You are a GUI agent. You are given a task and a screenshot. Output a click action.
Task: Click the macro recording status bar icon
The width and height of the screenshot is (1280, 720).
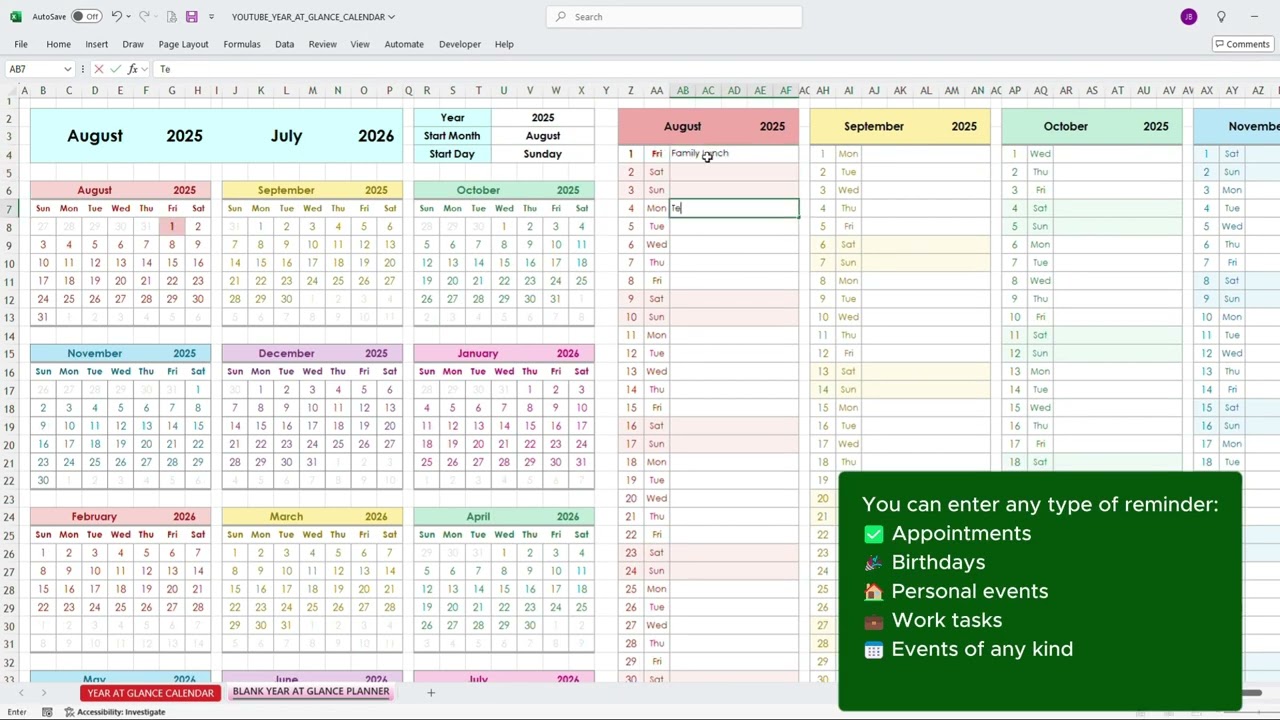[47, 712]
